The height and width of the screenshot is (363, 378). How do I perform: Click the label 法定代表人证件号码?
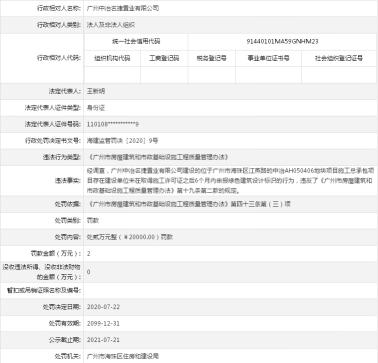[x=53, y=124]
